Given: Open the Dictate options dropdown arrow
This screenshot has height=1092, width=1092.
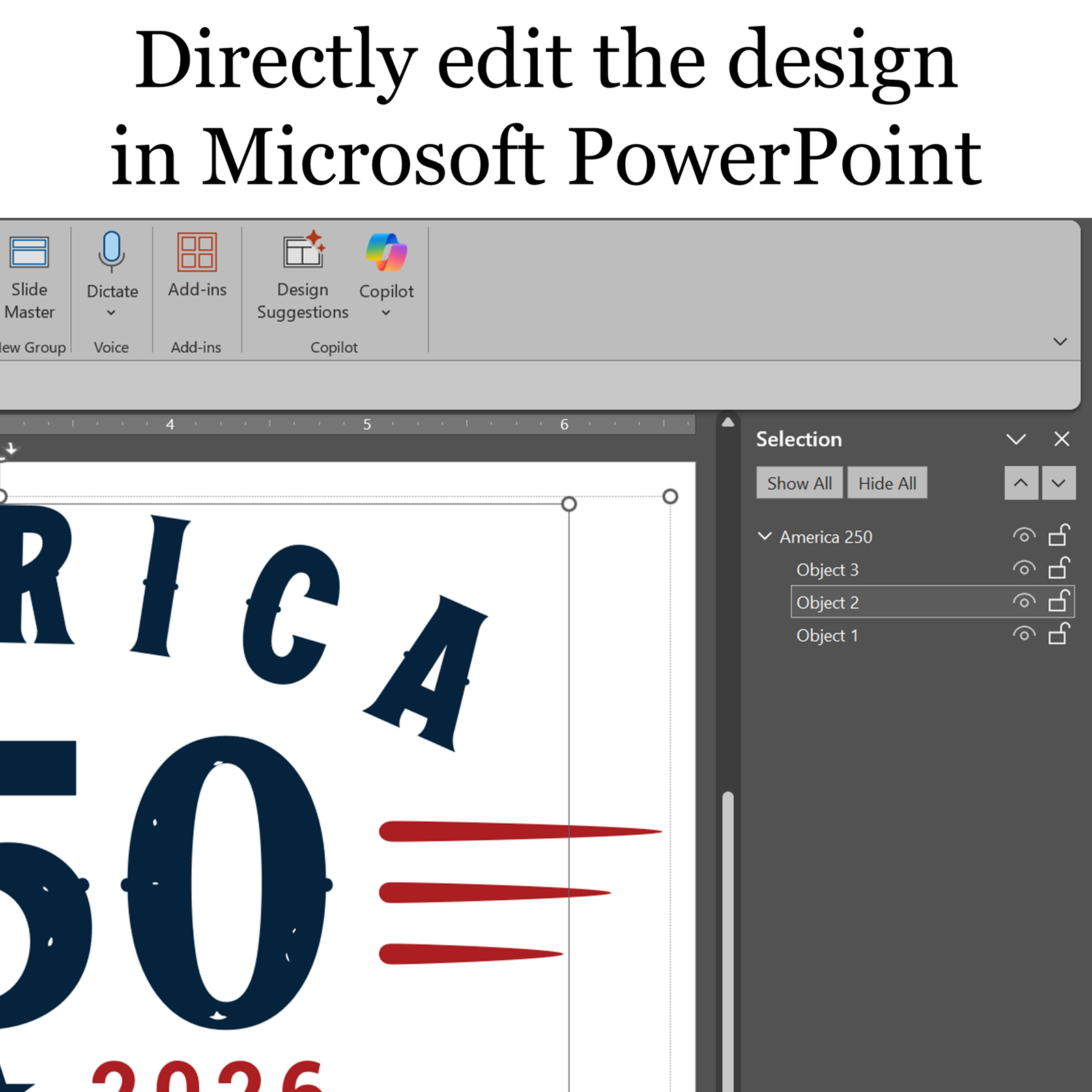Looking at the screenshot, I should pyautogui.click(x=111, y=313).
